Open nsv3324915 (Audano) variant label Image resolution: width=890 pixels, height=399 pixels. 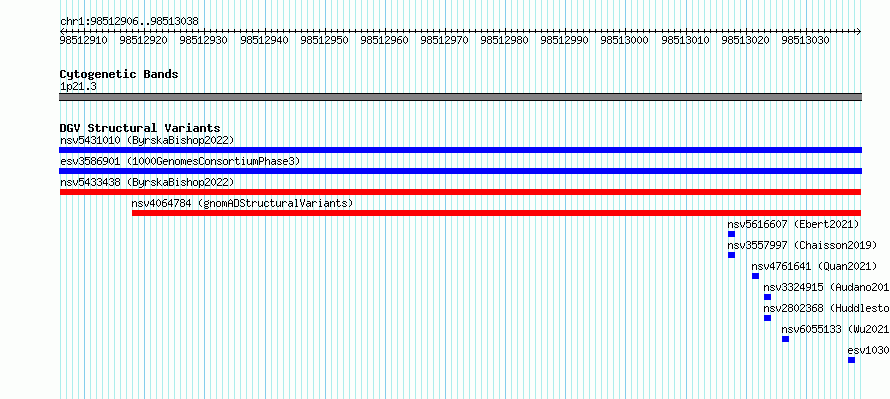click(826, 287)
